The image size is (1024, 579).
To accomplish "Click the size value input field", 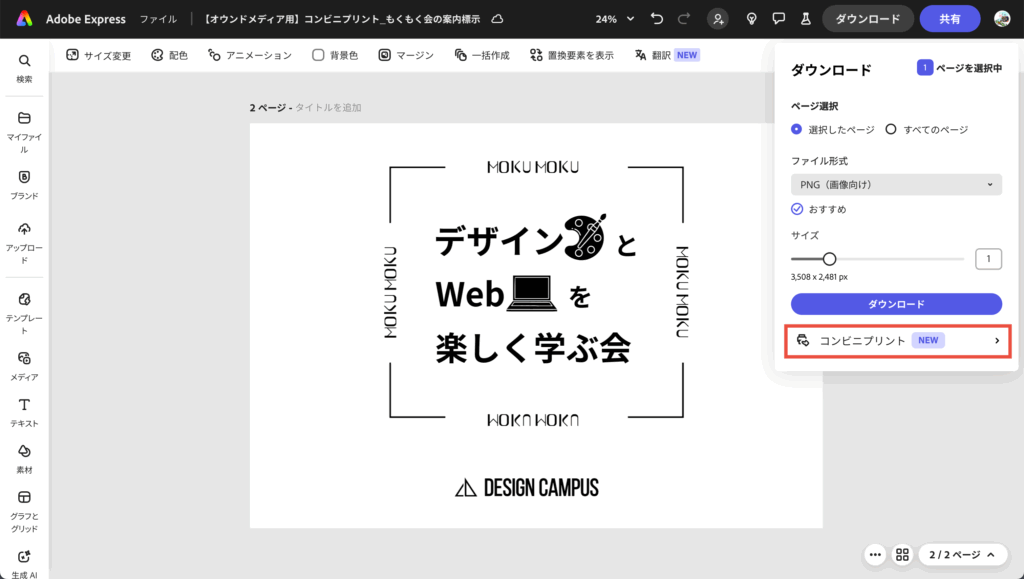I will click(x=988, y=259).
